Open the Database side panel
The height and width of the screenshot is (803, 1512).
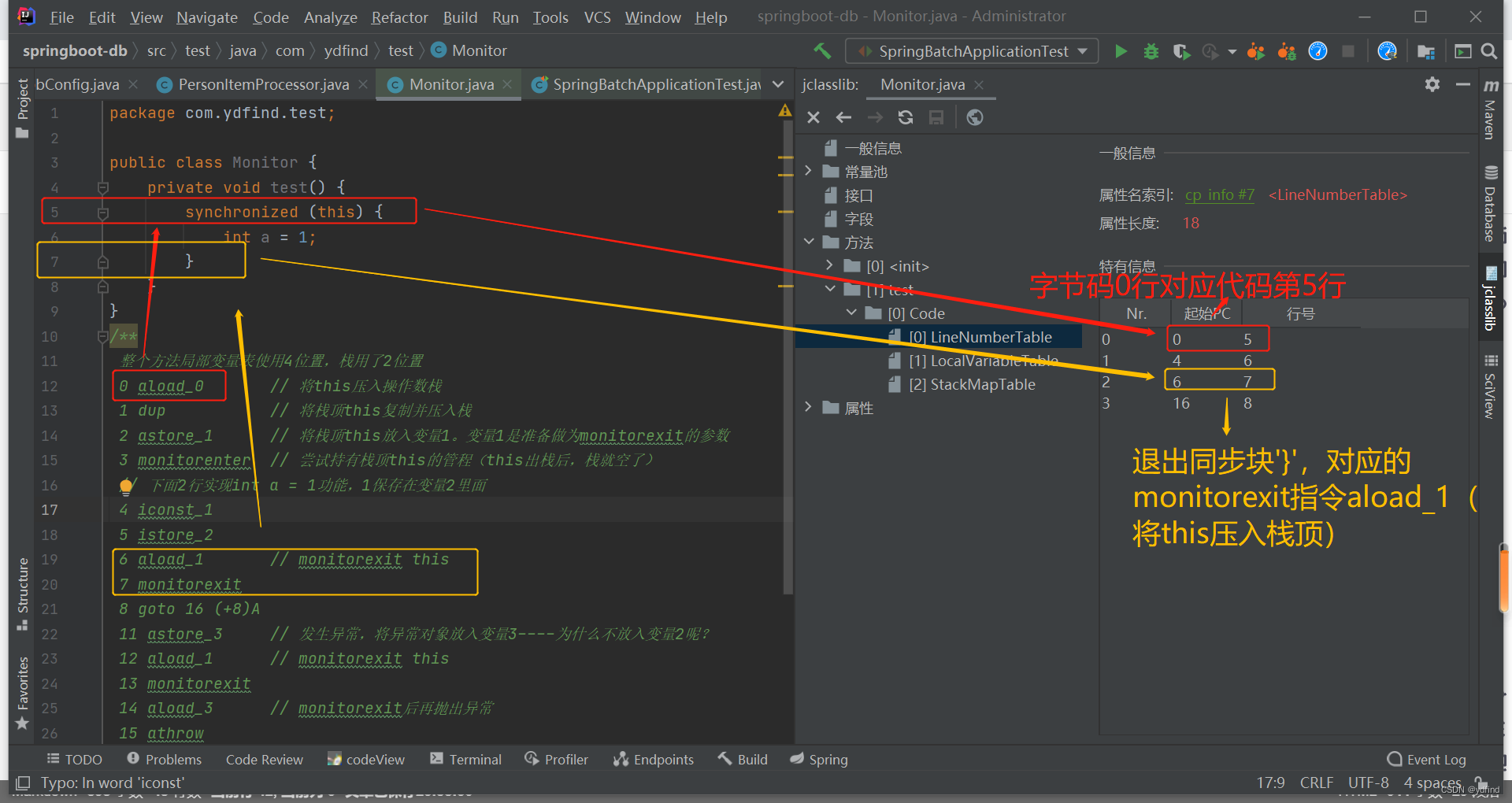click(x=1490, y=204)
